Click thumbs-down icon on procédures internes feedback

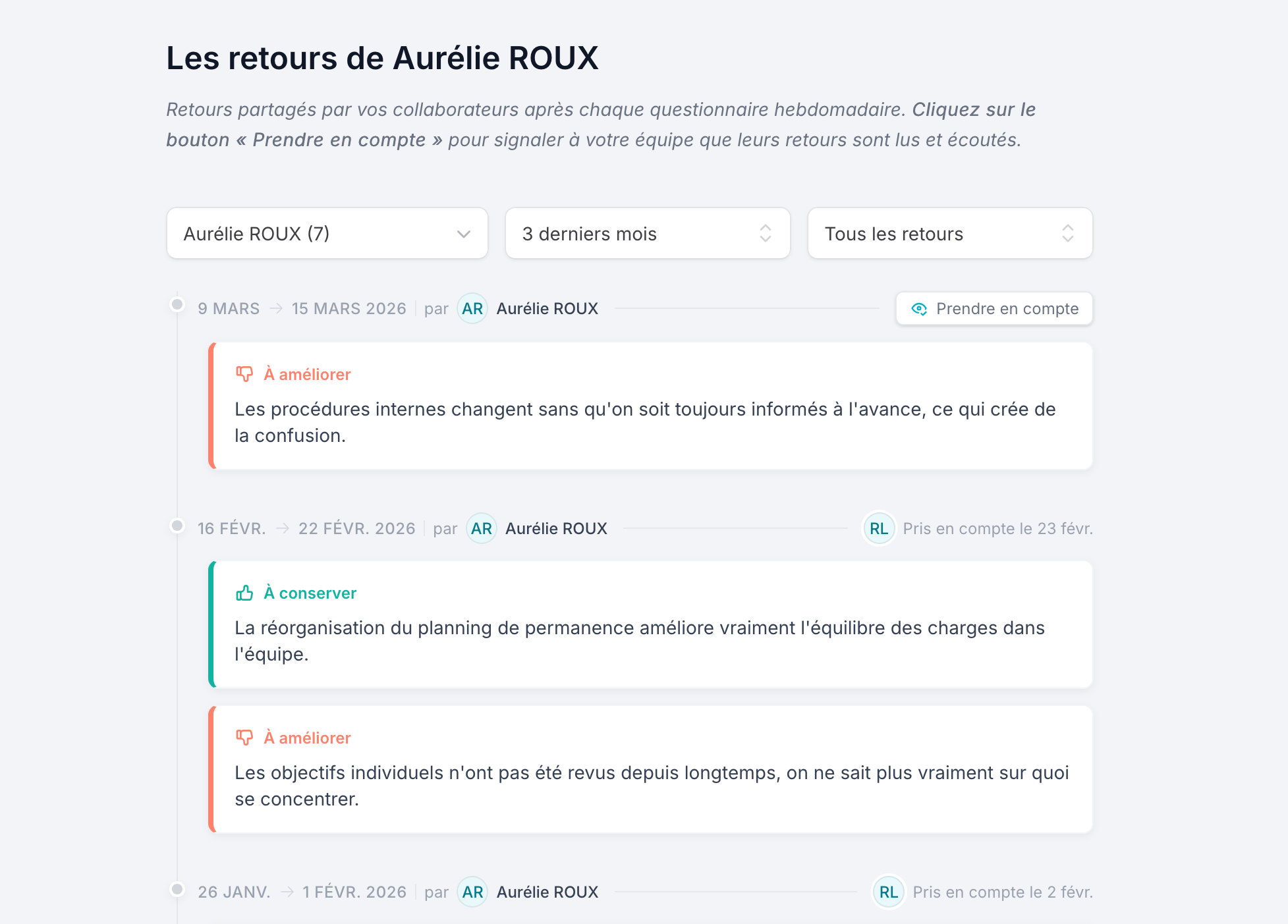click(244, 374)
